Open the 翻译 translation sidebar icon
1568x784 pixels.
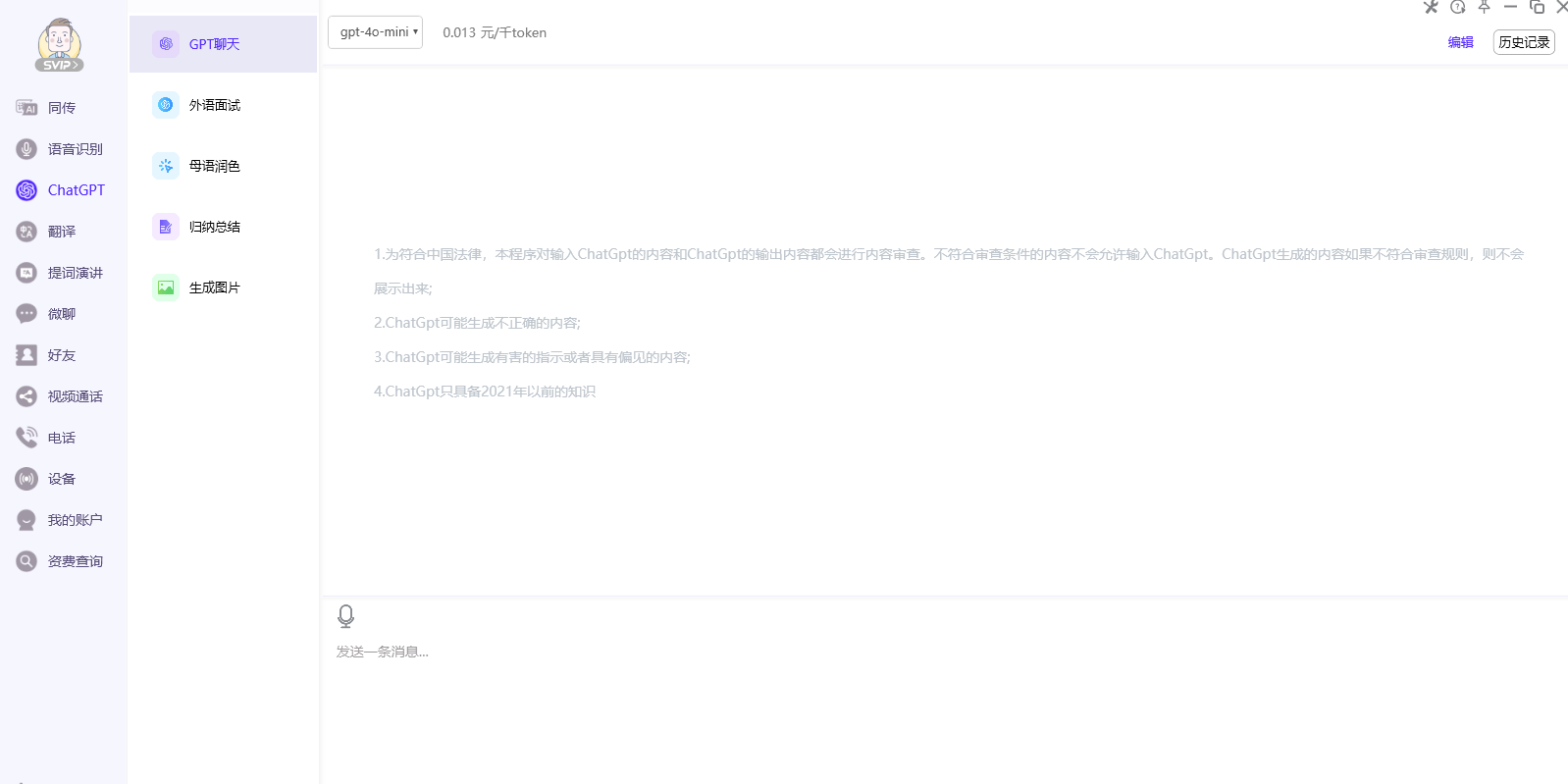pos(26,232)
